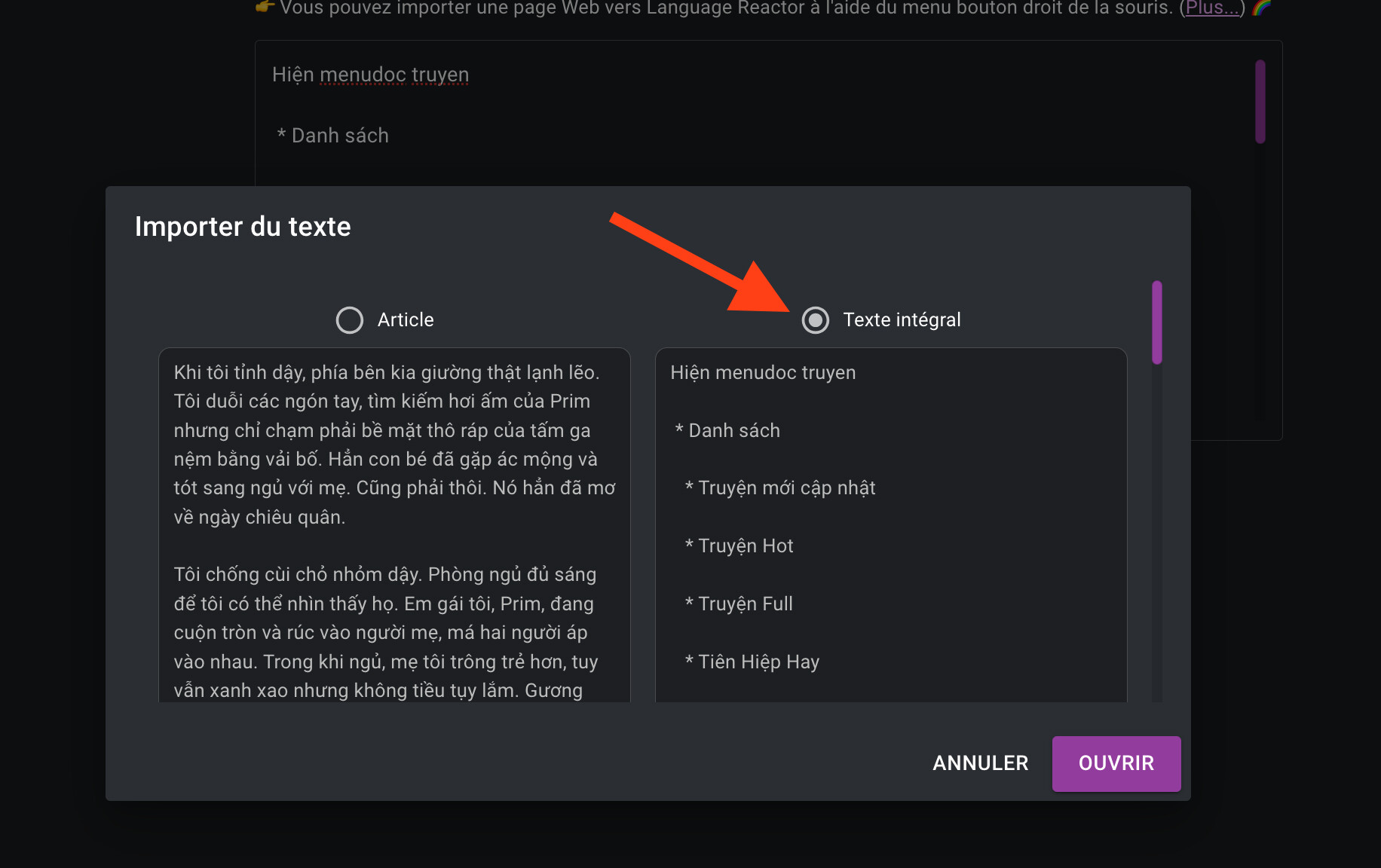1381x868 pixels.
Task: Click the pointing hand emoji icon
Action: 265,8
